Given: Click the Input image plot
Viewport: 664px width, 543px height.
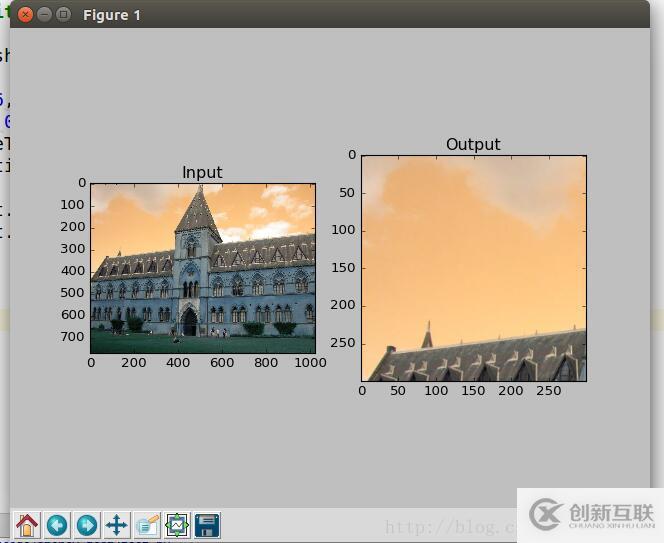Looking at the screenshot, I should click(203, 269).
